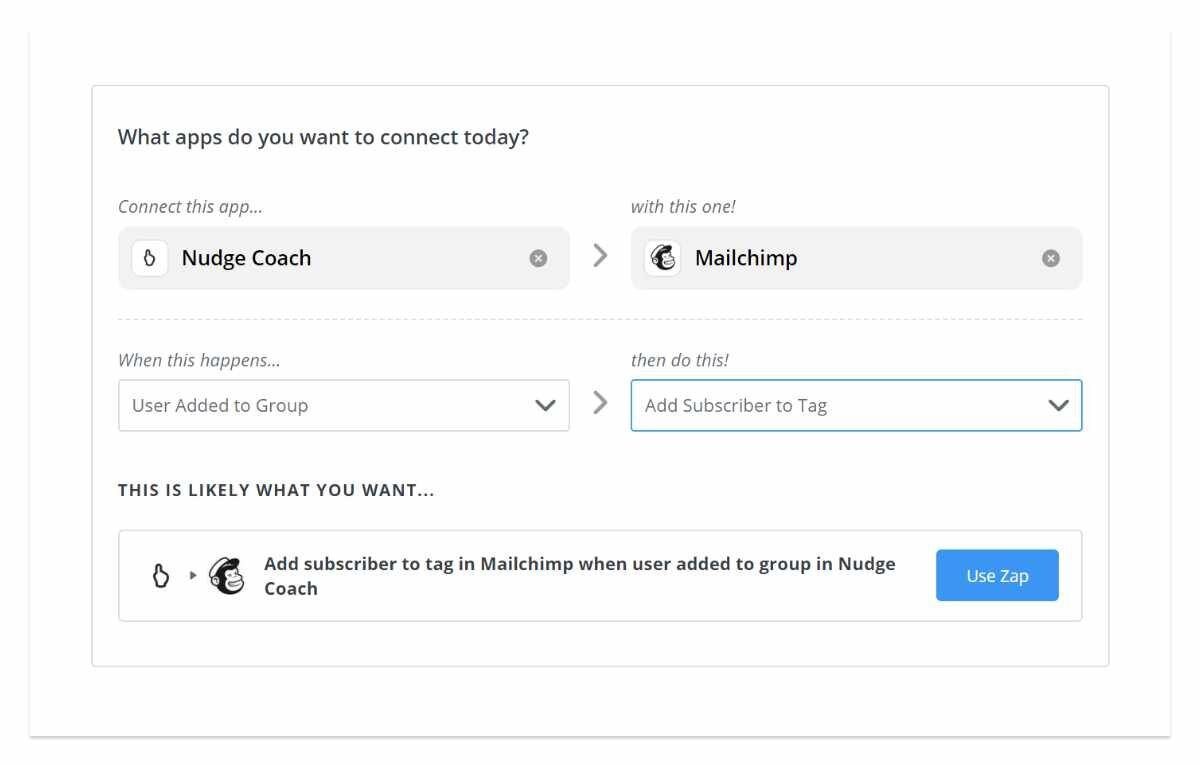The height and width of the screenshot is (766, 1200).
Task: Clear the Nudge Coach app selection
Action: click(x=538, y=258)
